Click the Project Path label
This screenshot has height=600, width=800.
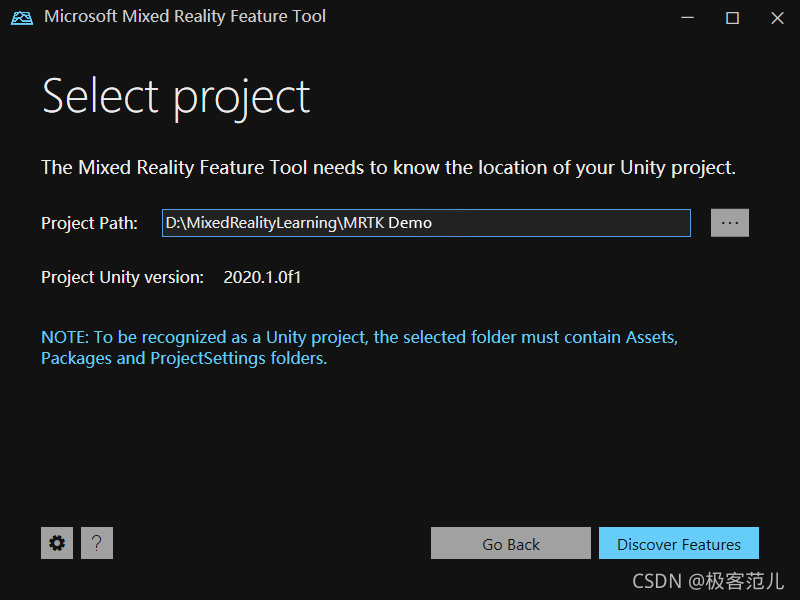(x=89, y=223)
